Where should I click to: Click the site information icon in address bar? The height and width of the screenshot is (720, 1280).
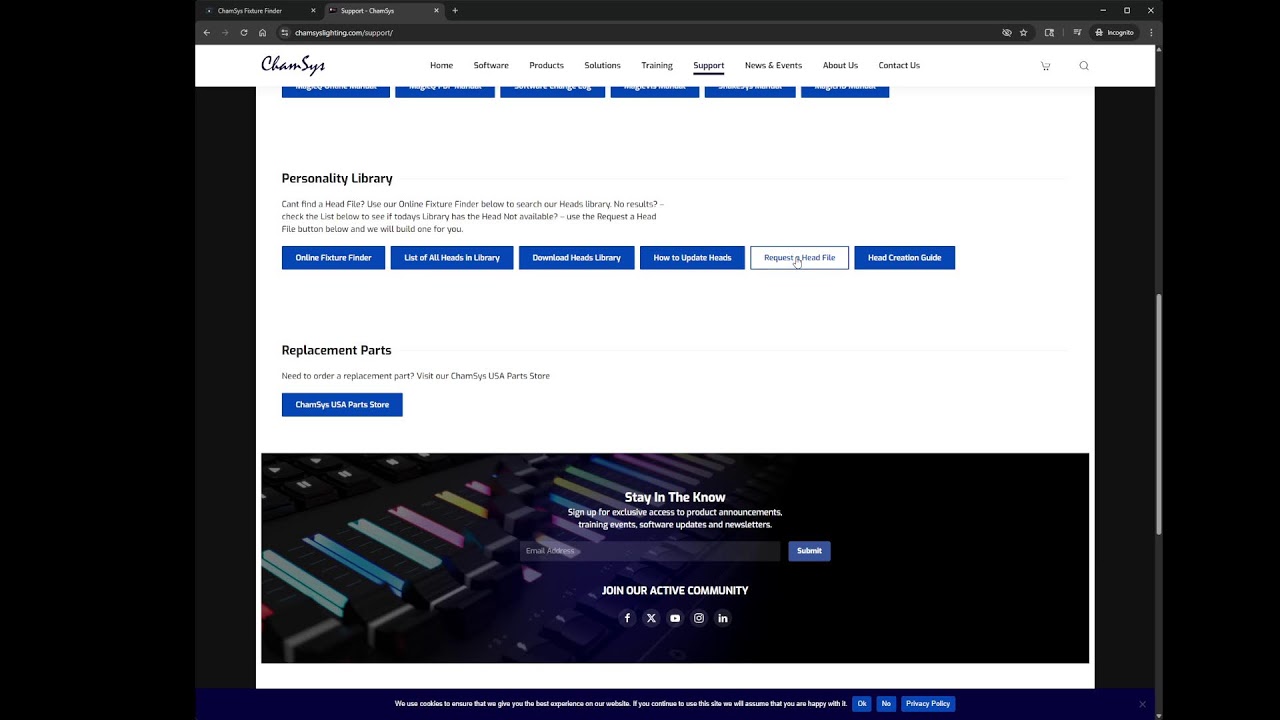[284, 32]
